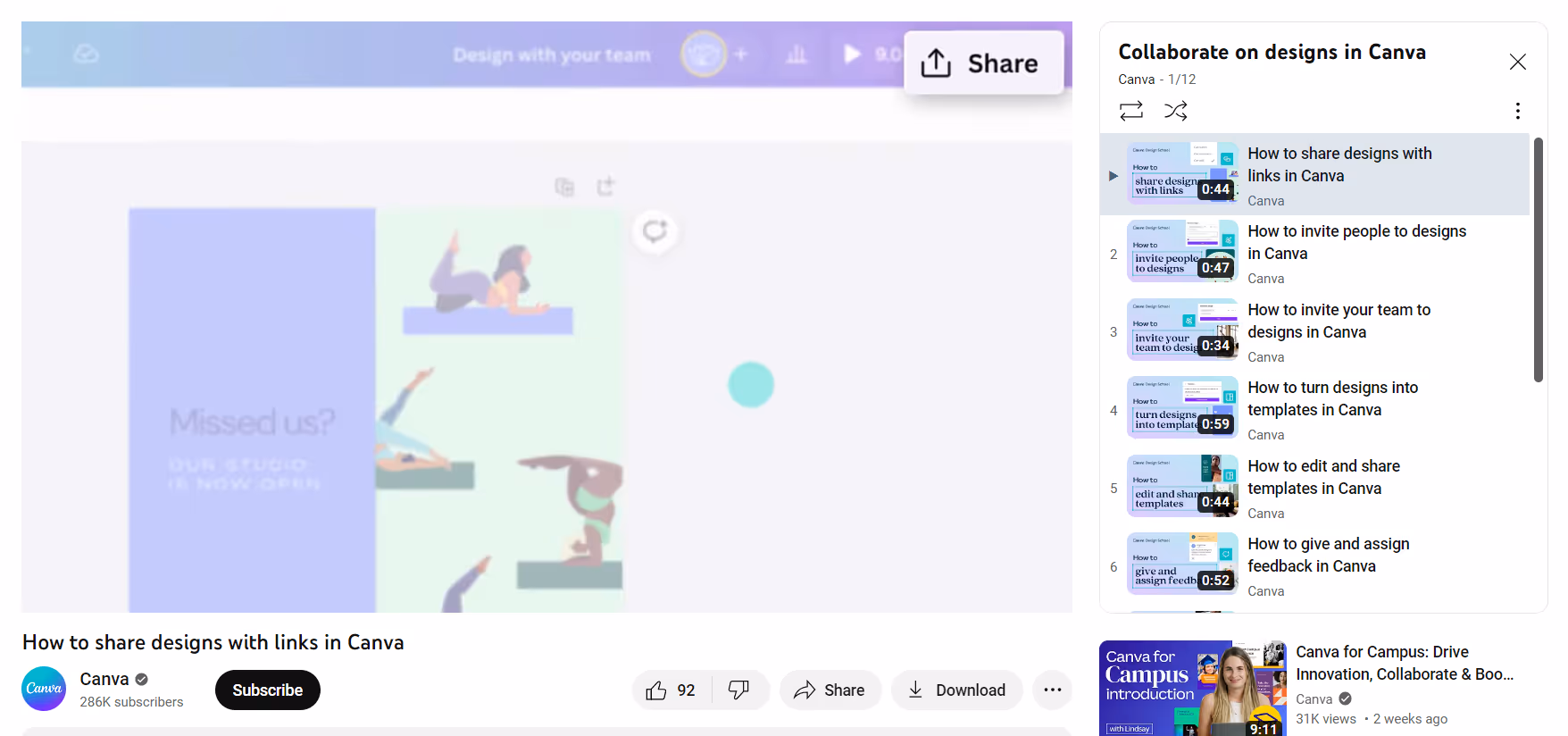Click the video player area
The image size is (1568, 736).
(x=546, y=317)
